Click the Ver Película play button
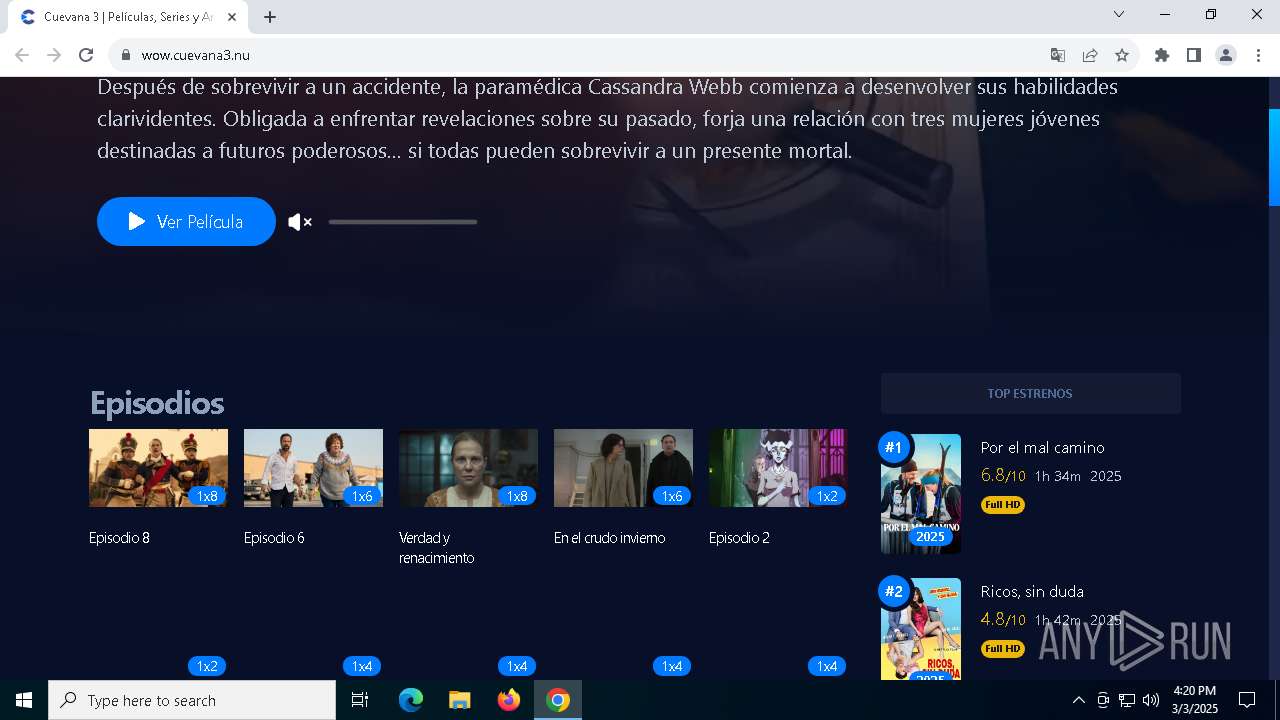Screen dimensions: 1280x720 [x=186, y=221]
